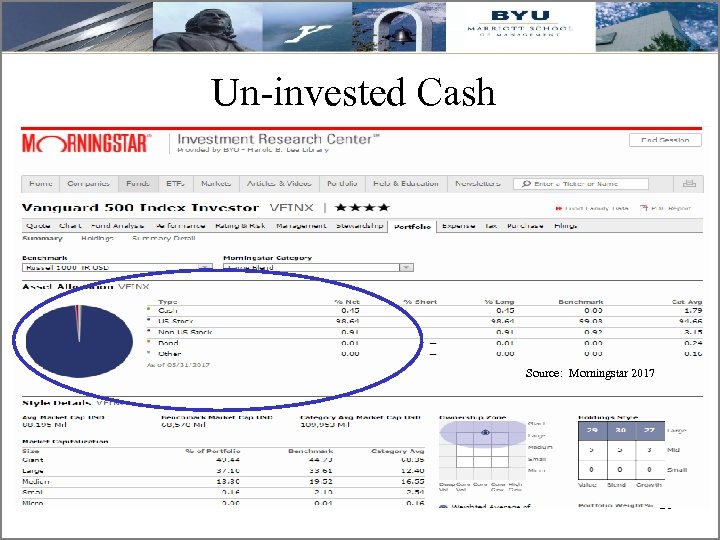
Task: Open the Help & Education tab
Action: 406,184
